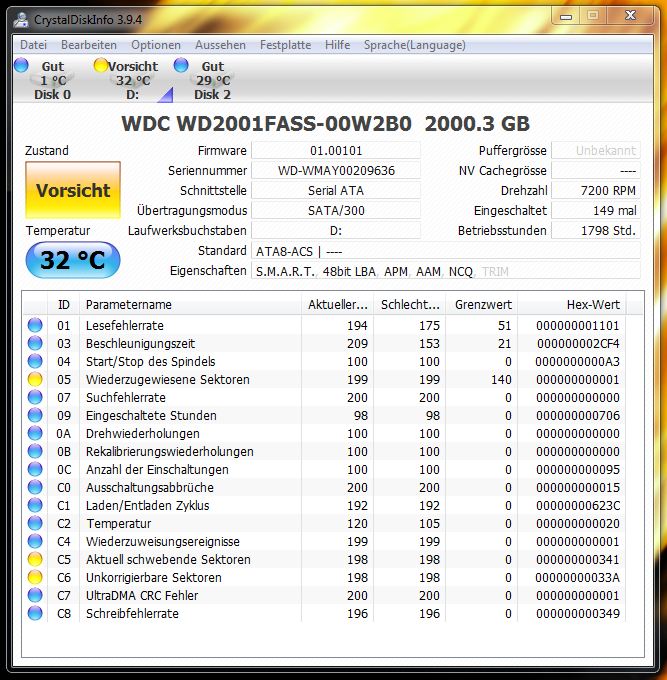
Task: Click status icon for C2 Temperatur row
Action: click(x=35, y=523)
